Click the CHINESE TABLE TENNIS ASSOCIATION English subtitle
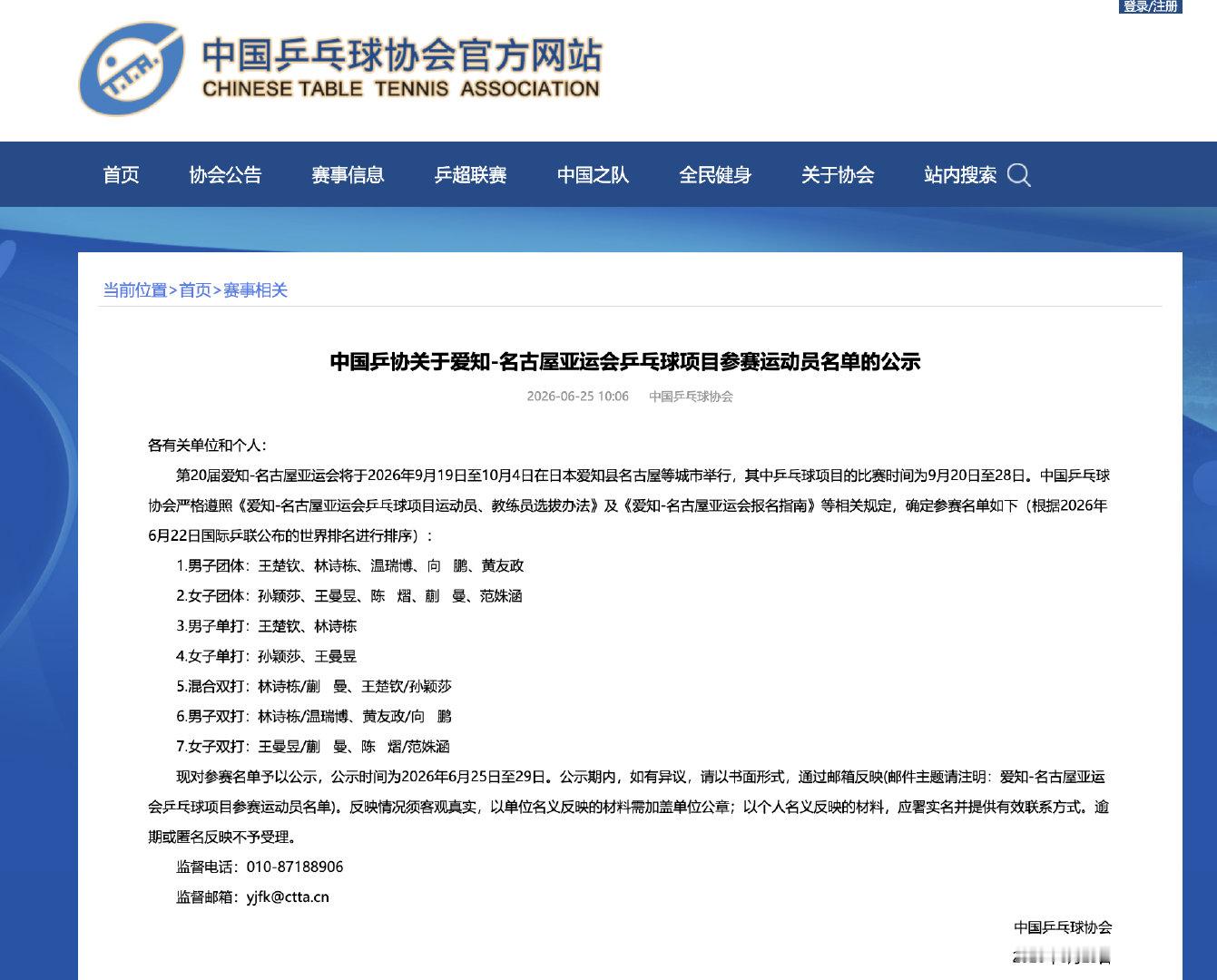1217x980 pixels. click(401, 89)
